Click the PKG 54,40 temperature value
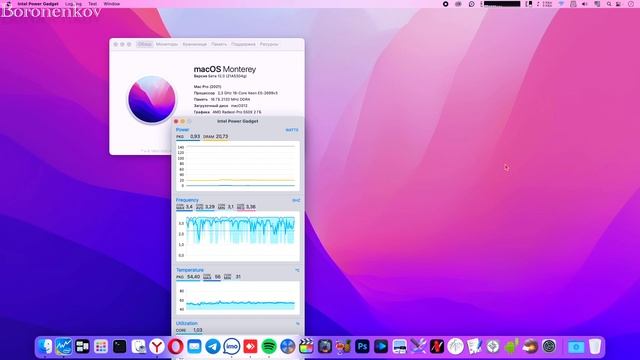This screenshot has width=640, height=360. 188,277
